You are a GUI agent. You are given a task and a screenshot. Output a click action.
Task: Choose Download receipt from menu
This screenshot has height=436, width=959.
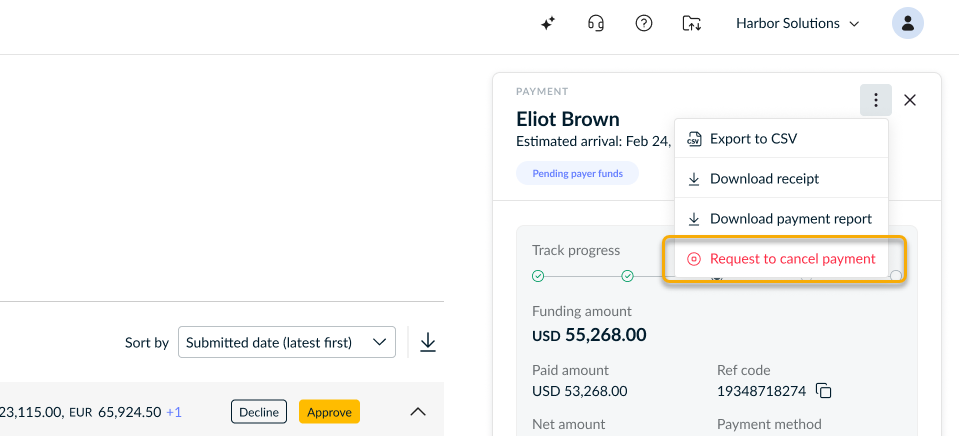(x=781, y=179)
